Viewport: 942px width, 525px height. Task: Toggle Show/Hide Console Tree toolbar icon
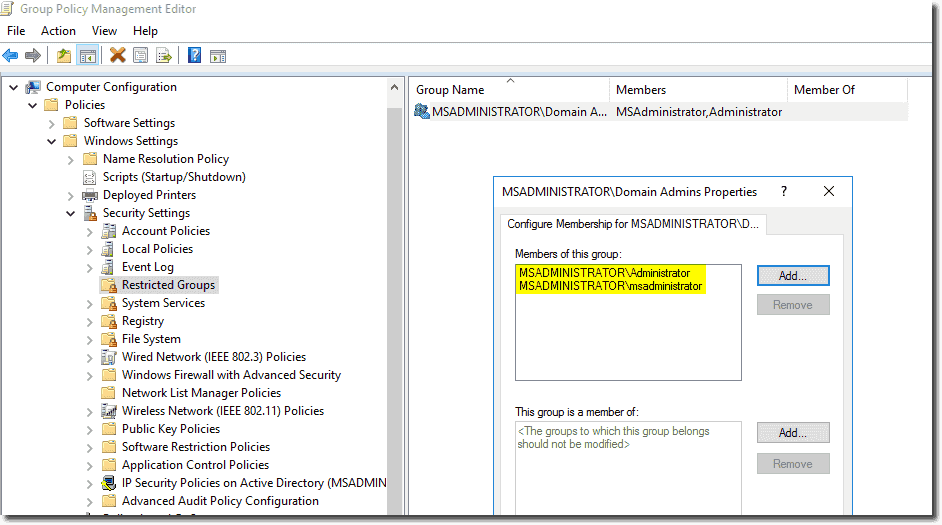pyautogui.click(x=87, y=55)
